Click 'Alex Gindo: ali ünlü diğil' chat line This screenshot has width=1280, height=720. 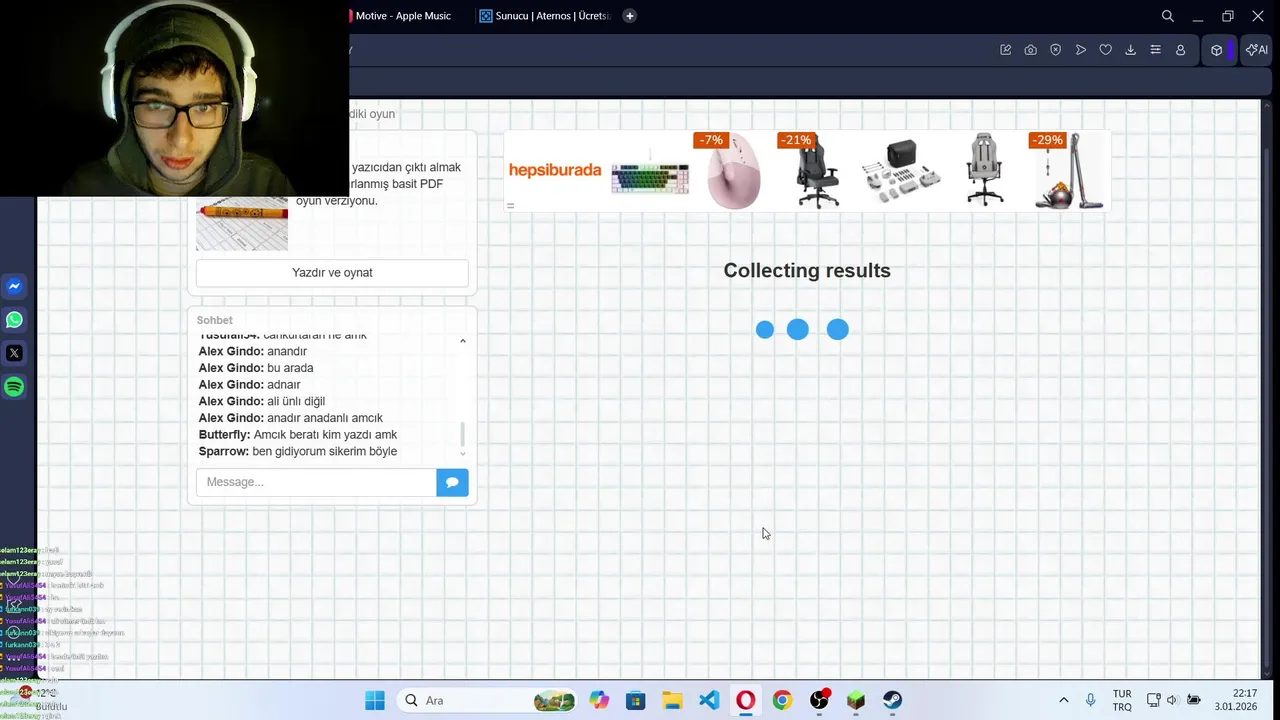[262, 402]
